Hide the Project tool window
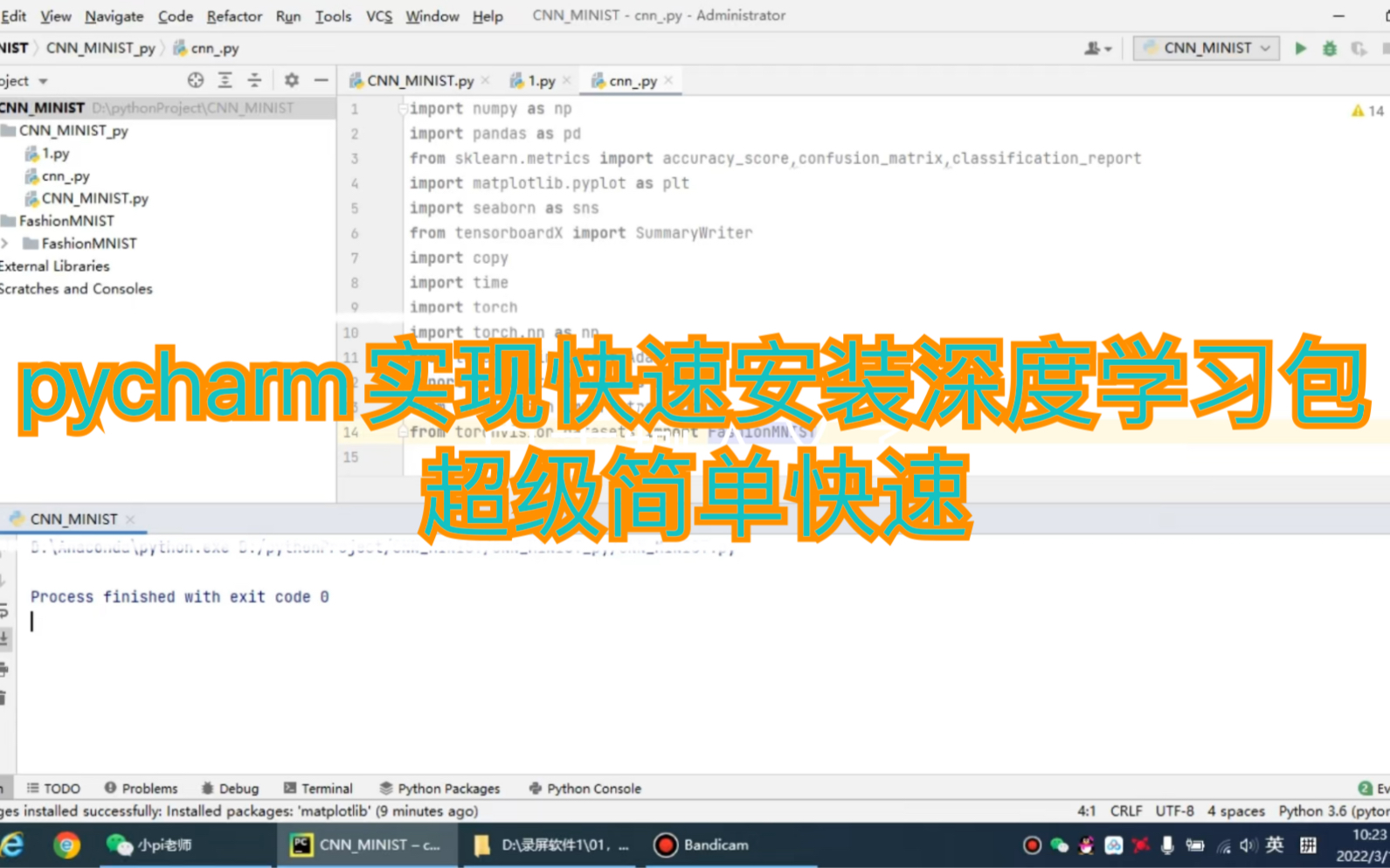This screenshot has height=868, width=1390. [x=322, y=80]
